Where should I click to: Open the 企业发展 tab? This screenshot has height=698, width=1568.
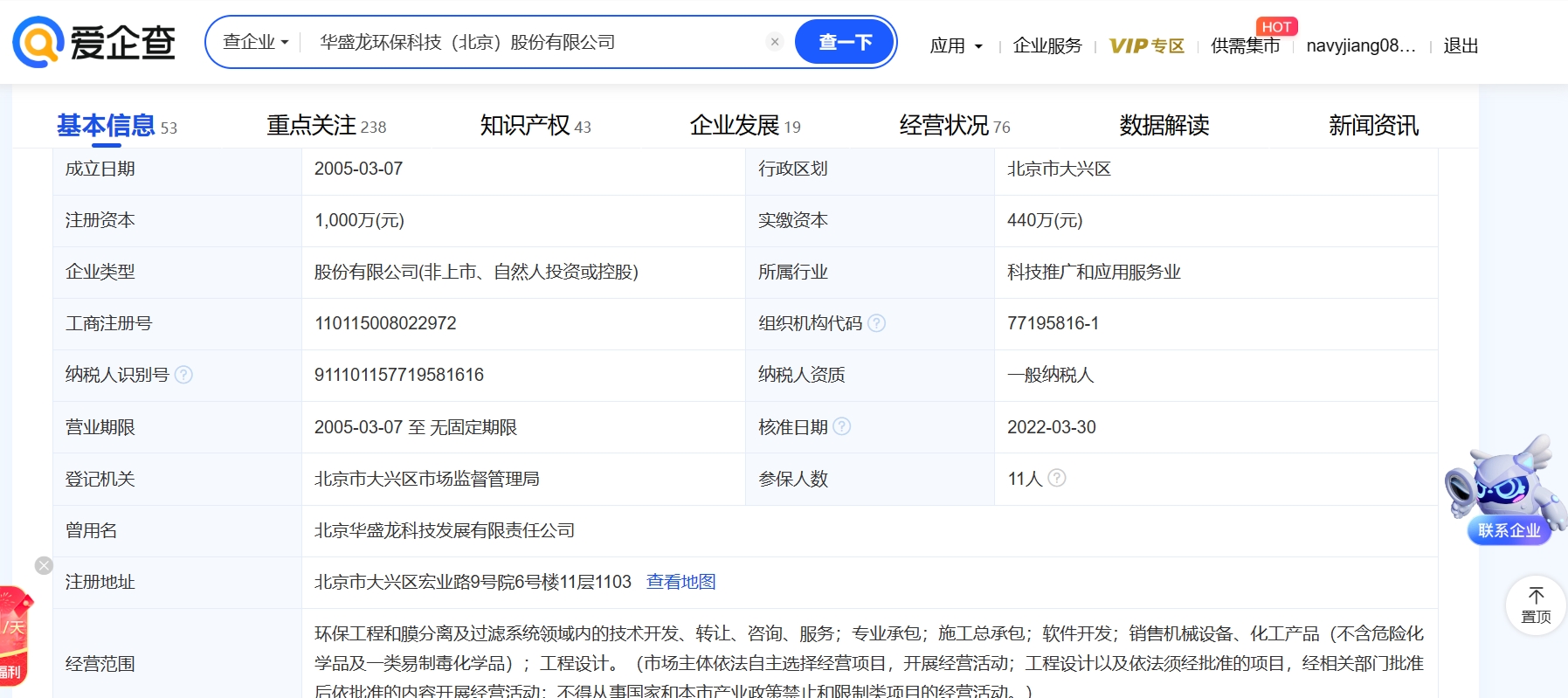(x=745, y=126)
